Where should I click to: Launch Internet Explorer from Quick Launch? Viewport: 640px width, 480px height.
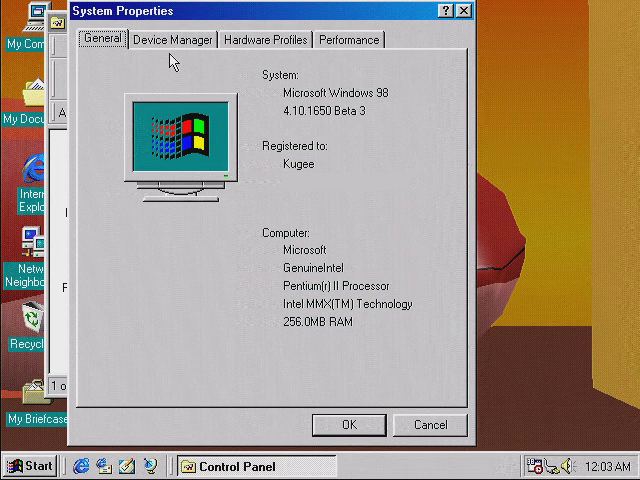81,466
